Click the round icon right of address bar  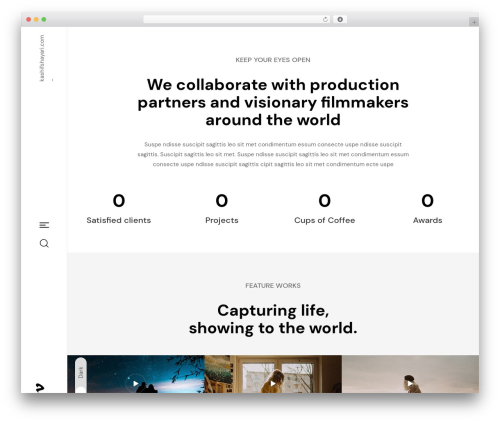pyautogui.click(x=340, y=20)
